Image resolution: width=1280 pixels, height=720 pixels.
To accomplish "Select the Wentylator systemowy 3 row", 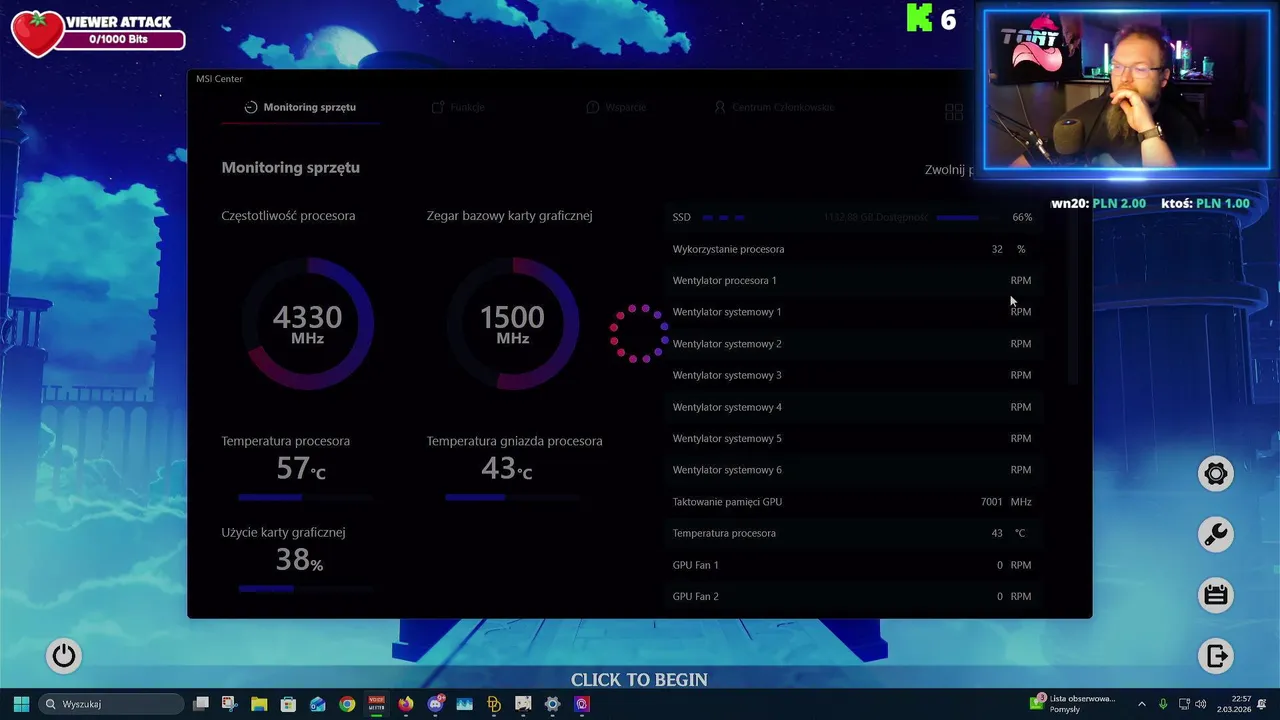I will tap(852, 375).
